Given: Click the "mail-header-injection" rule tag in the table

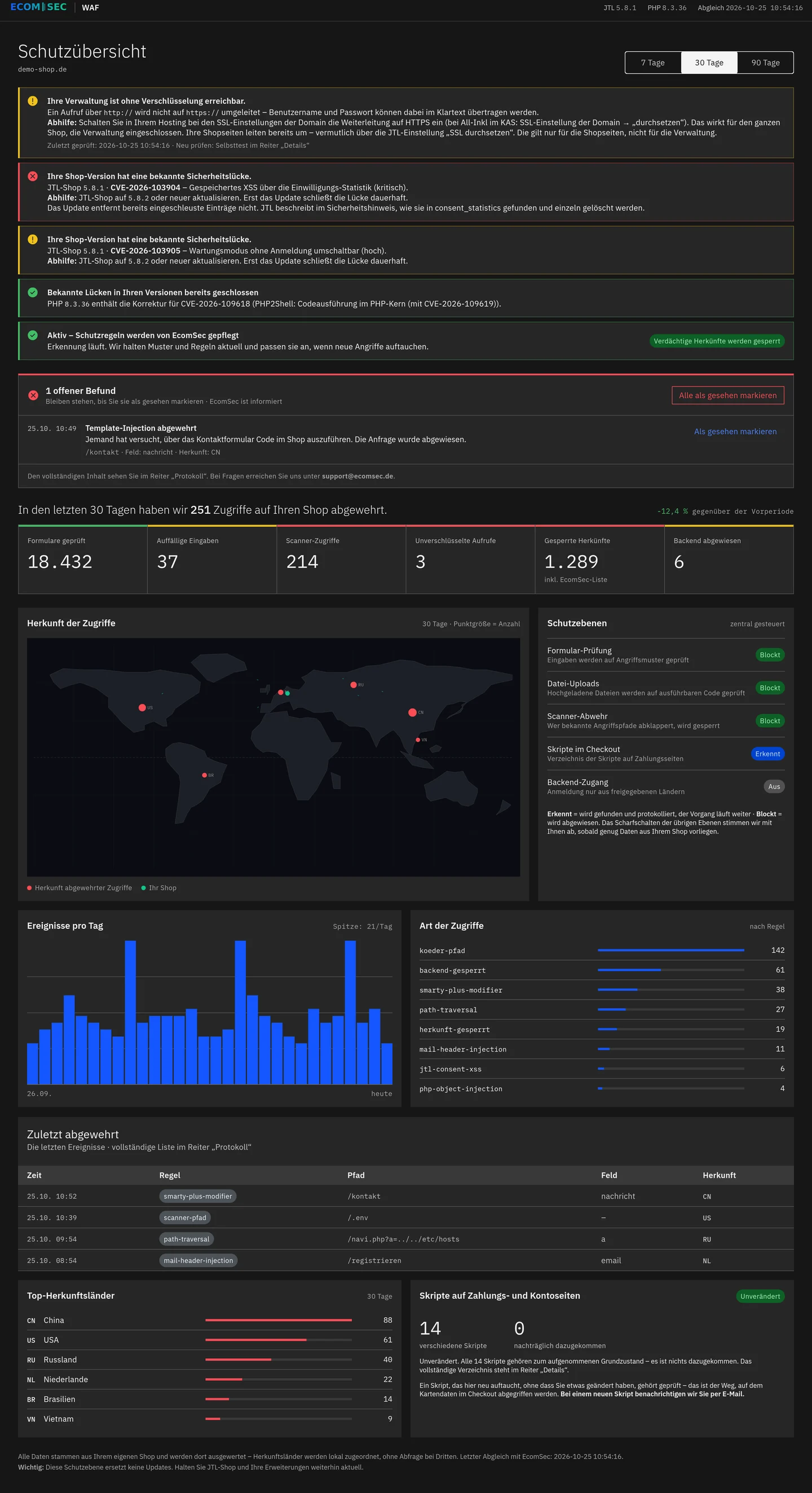Looking at the screenshot, I should 198,1261.
